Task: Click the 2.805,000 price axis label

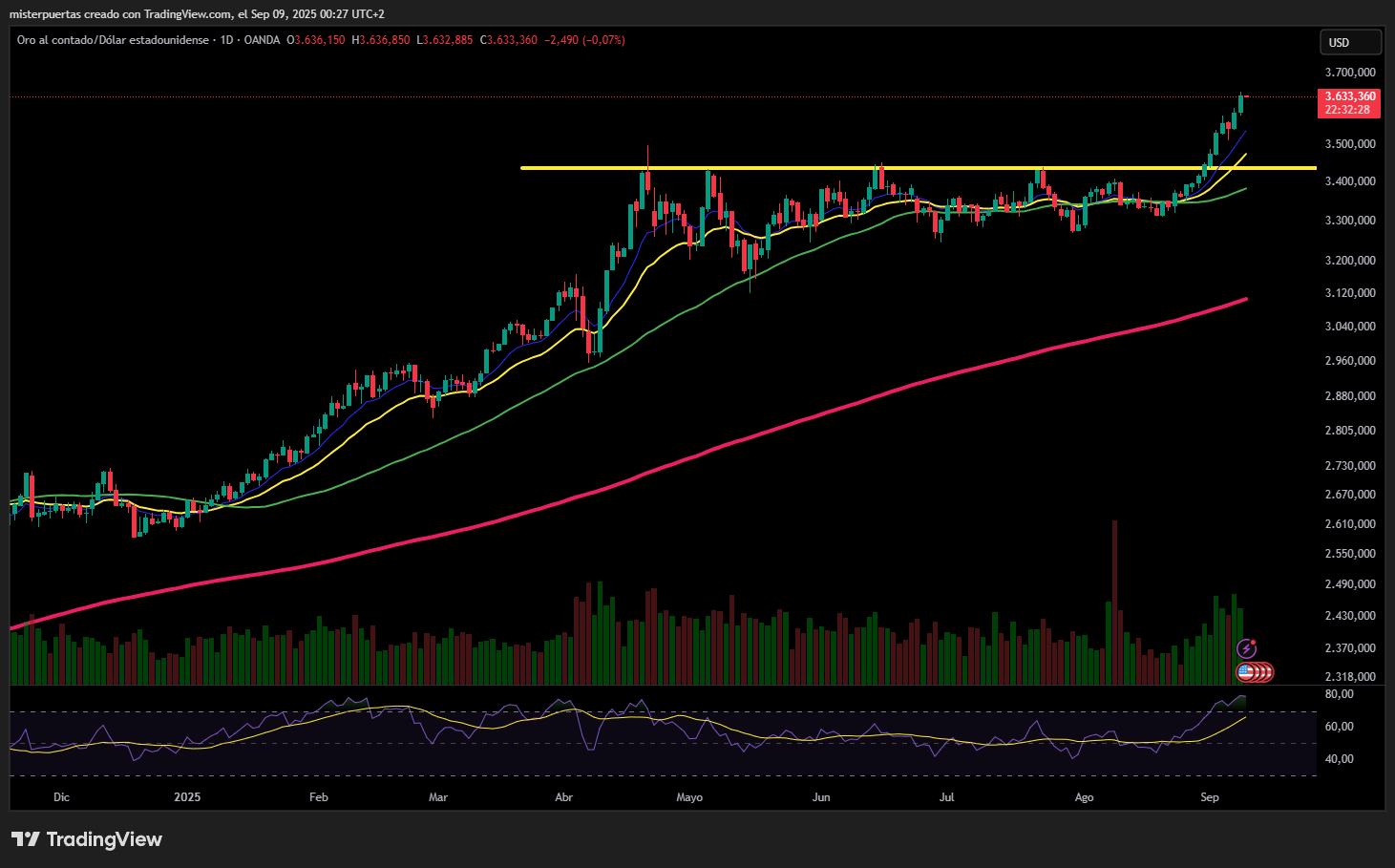Action: (x=1350, y=431)
